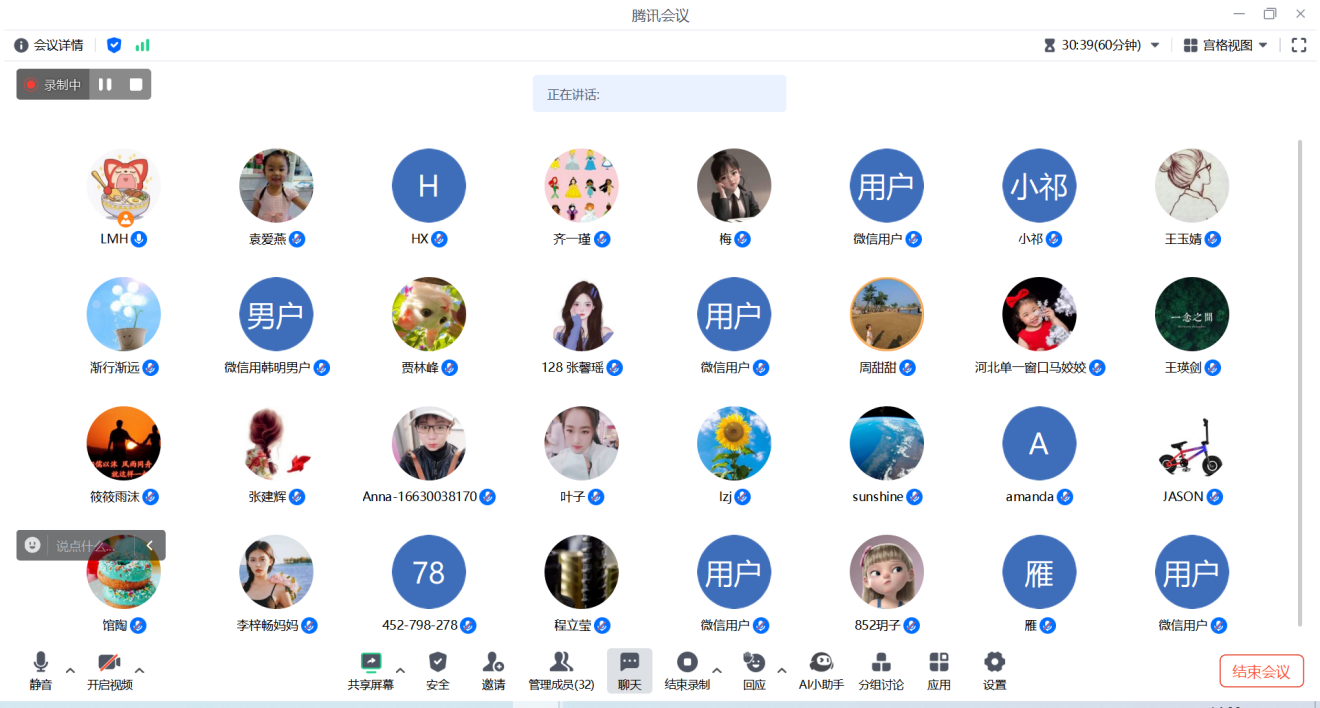Select the lzj sunflower avatar
Viewport: 1320px width, 708px height.
click(734, 443)
